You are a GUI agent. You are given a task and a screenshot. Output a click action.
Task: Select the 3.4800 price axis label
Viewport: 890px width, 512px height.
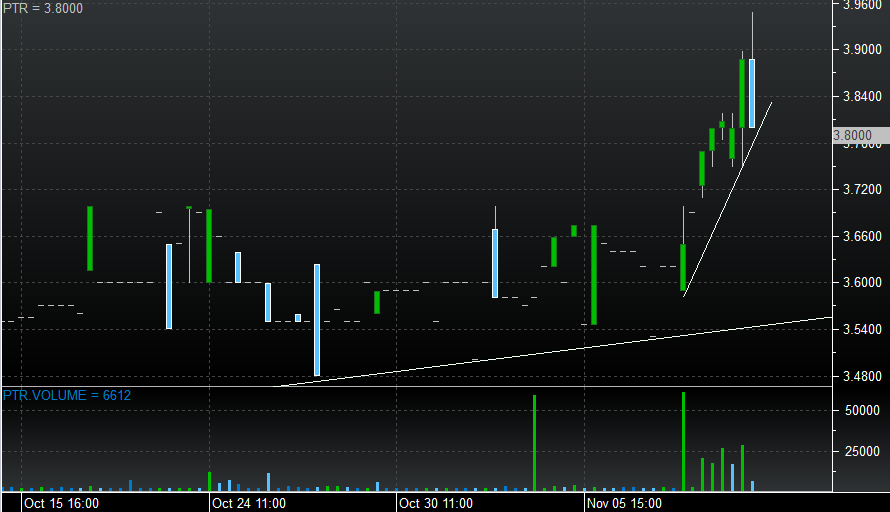click(861, 376)
